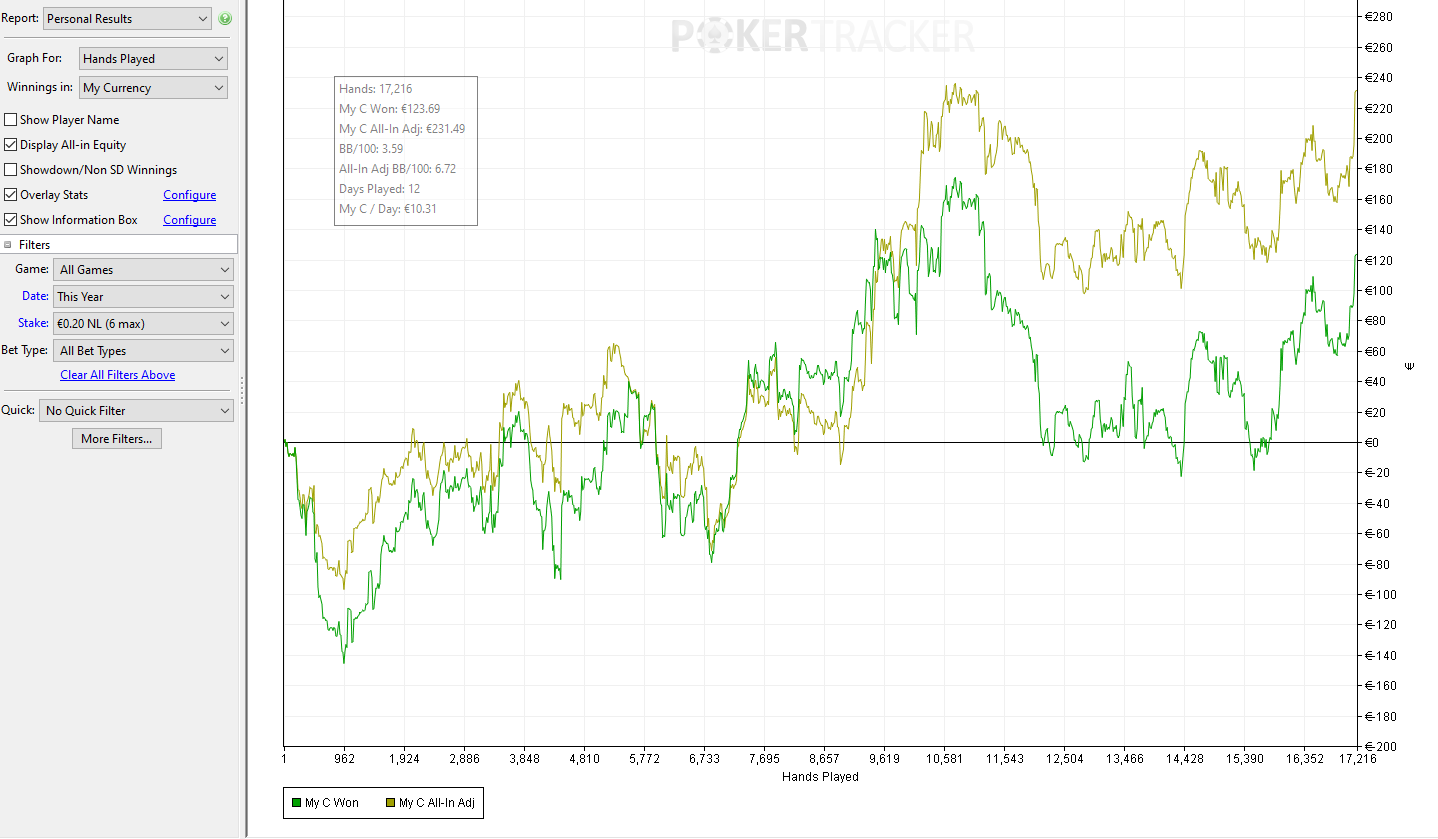Screen dimensions: 1438x839
Task: Click Clear All Filters Above link
Action: coord(117,375)
